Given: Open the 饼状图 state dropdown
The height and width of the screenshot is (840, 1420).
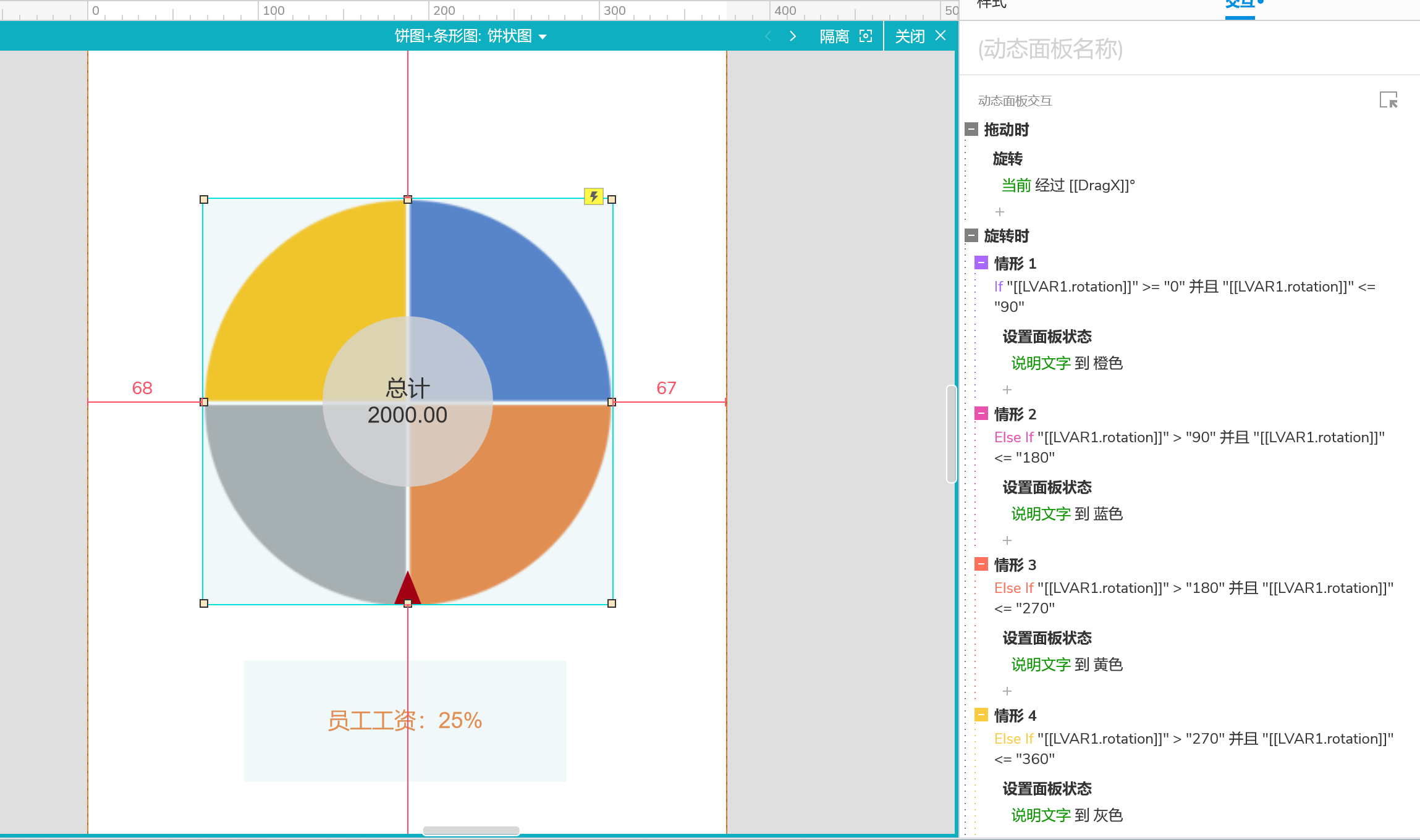Looking at the screenshot, I should (x=543, y=37).
